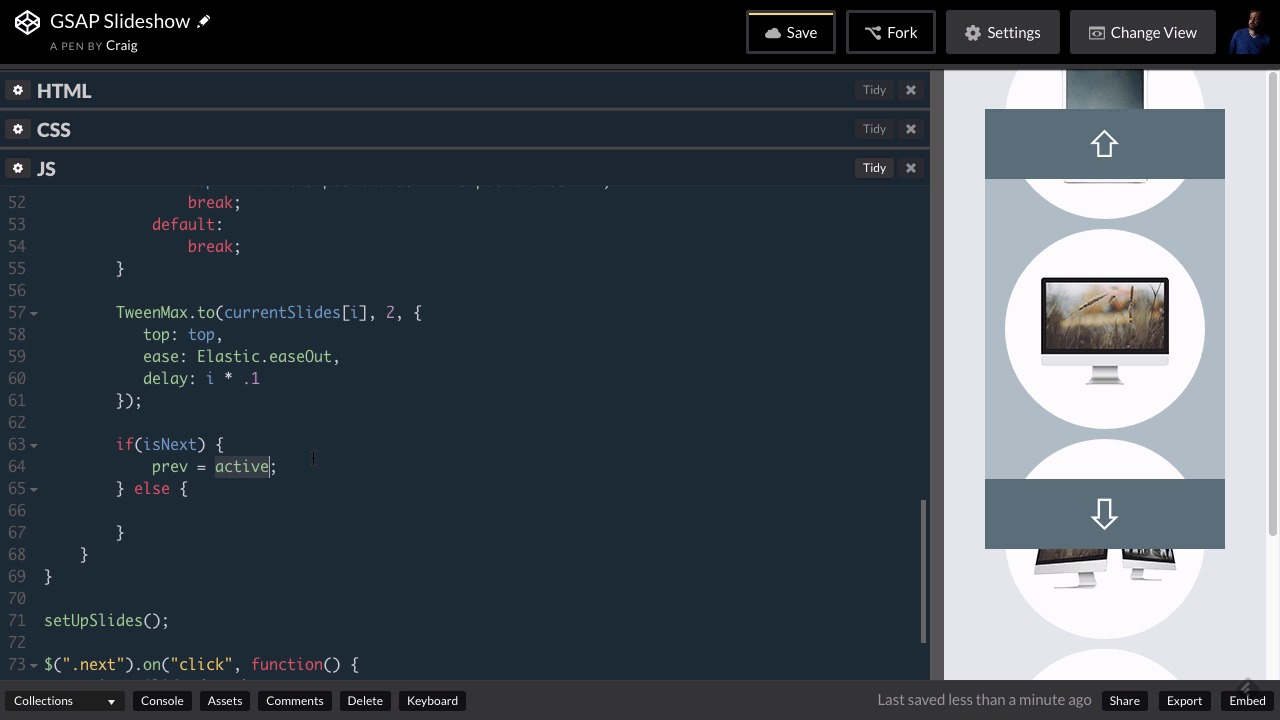Click the CodePen logo icon

pos(28,22)
